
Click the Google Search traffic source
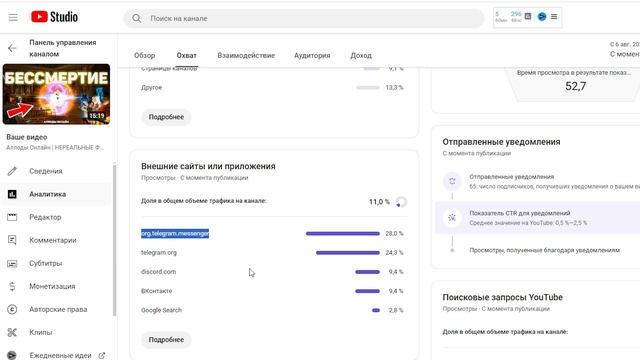click(x=162, y=310)
